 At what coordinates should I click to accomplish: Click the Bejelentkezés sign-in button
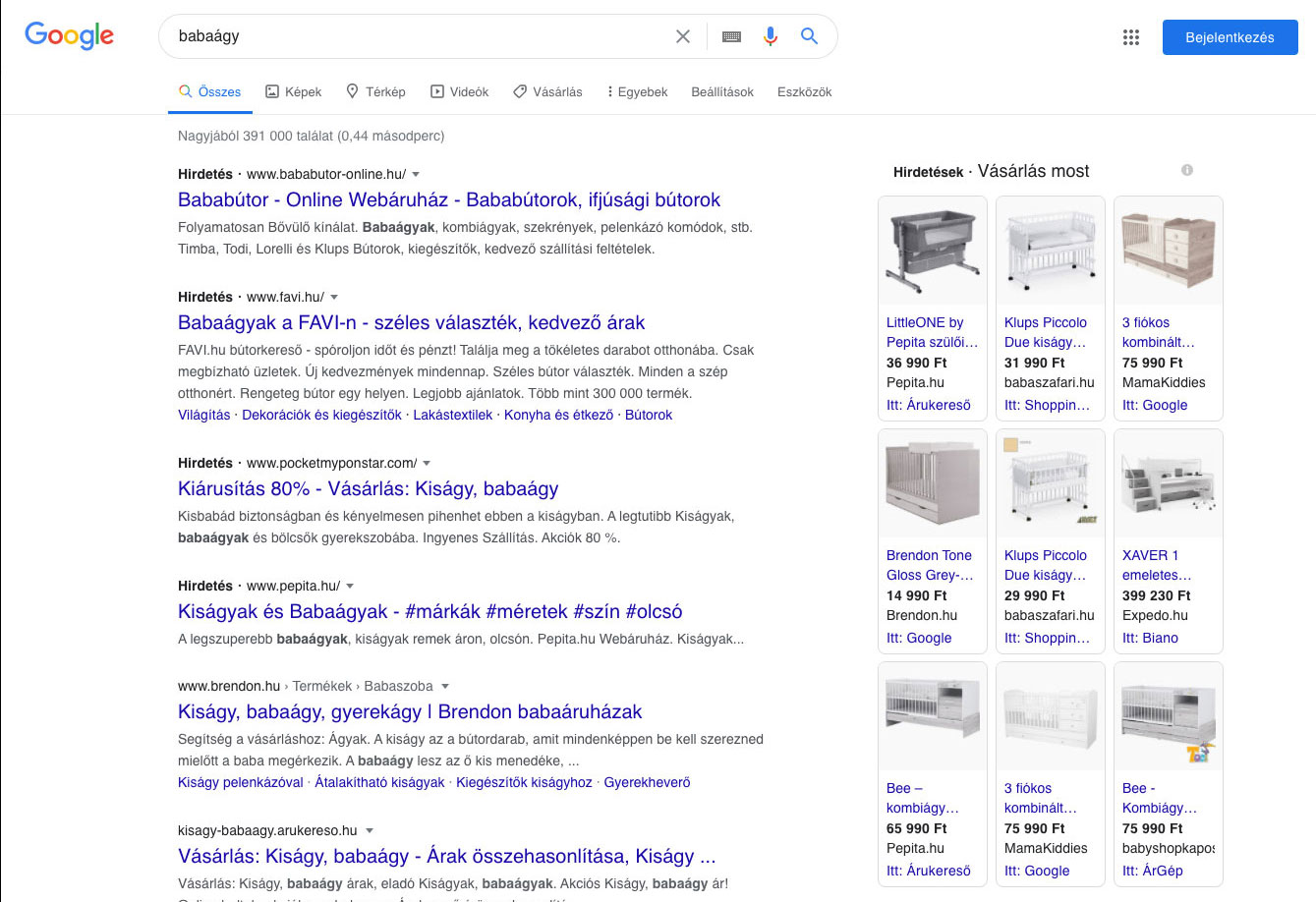coord(1230,37)
